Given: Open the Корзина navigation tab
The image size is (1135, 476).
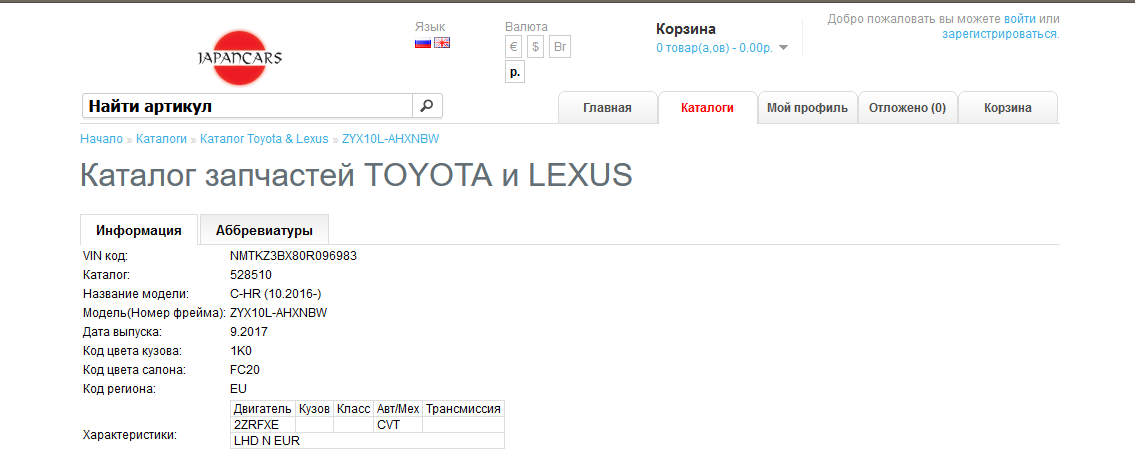Looking at the screenshot, I should click(x=1008, y=108).
